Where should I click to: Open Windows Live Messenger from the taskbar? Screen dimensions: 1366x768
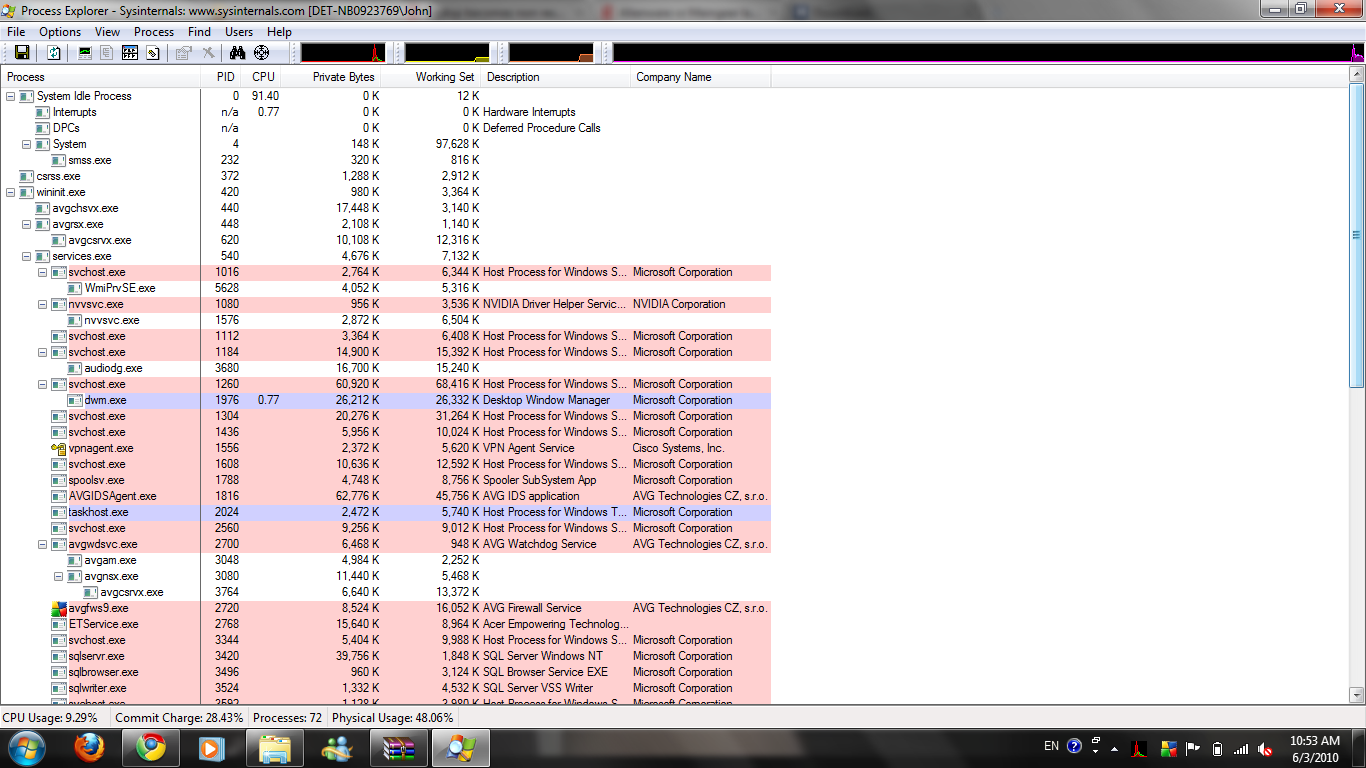(336, 747)
